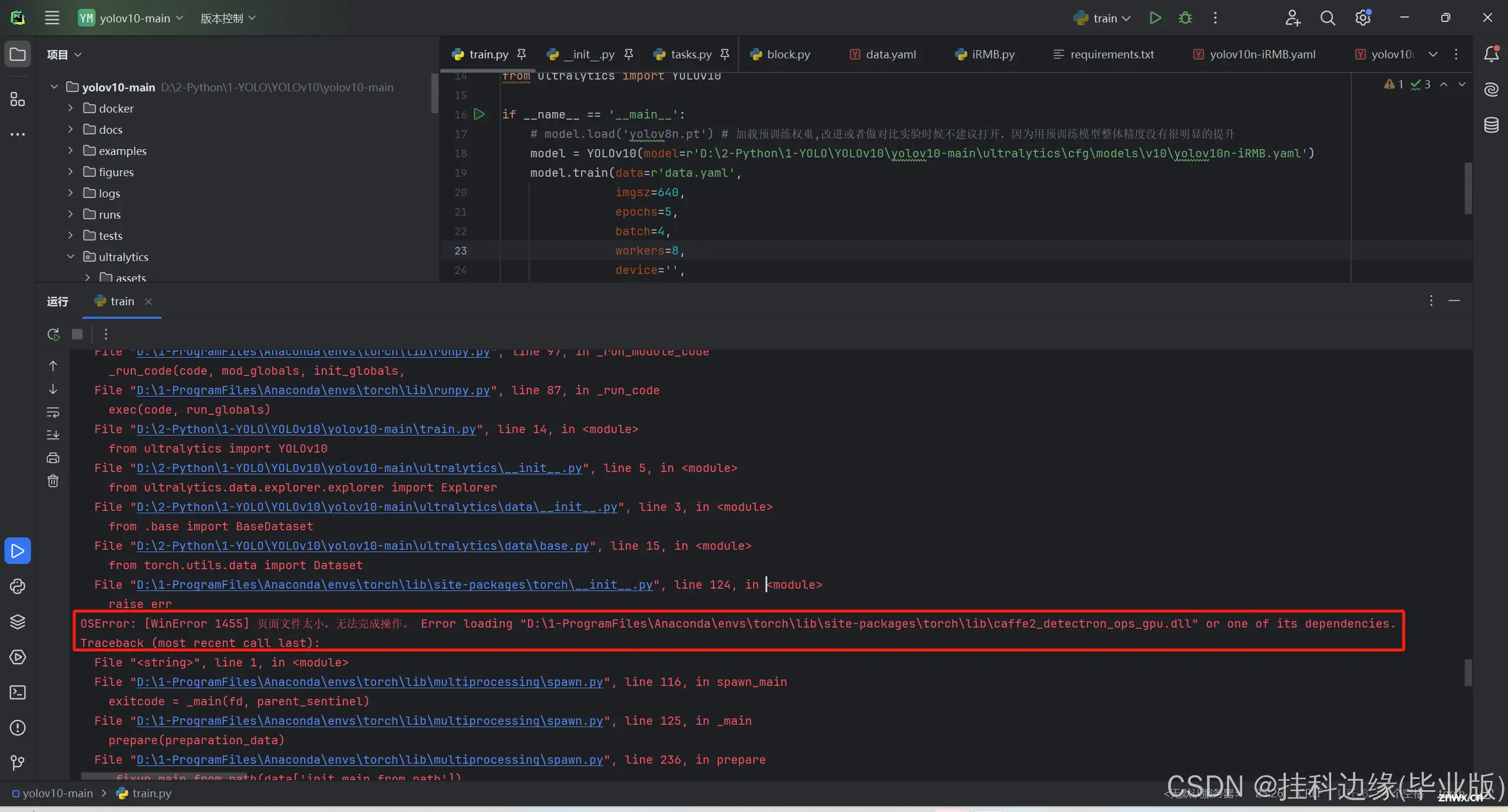1508x812 pixels.
Task: Open the Structure tool window
Action: [18, 99]
